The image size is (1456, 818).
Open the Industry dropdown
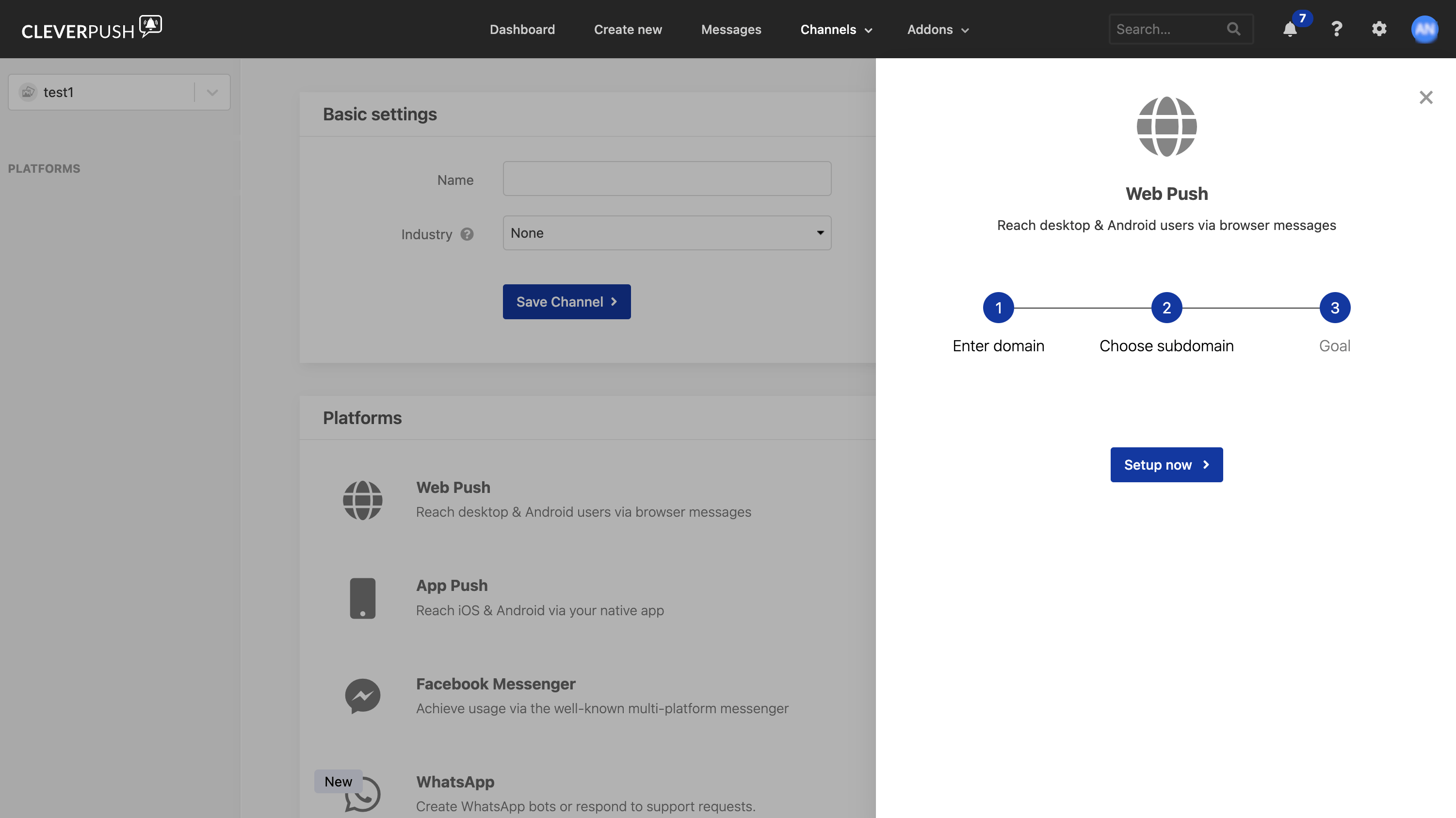(x=667, y=233)
